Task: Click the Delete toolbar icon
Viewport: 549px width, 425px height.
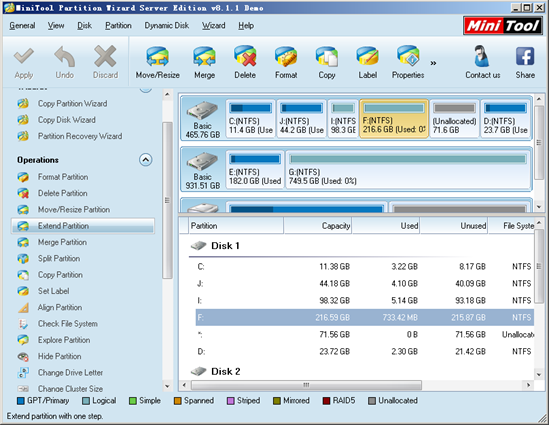Action: coord(245,56)
